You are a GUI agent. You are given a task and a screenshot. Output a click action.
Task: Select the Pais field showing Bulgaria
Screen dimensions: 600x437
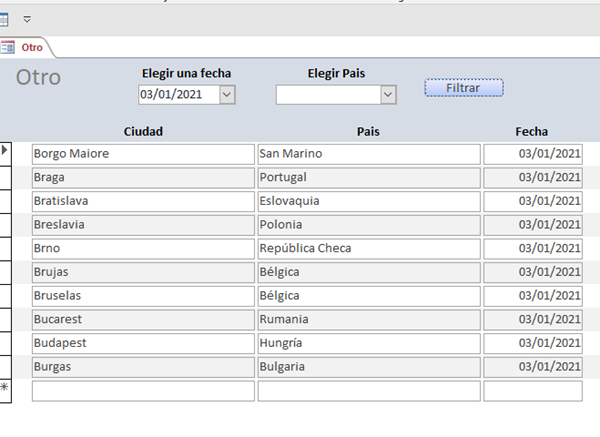[x=368, y=367]
